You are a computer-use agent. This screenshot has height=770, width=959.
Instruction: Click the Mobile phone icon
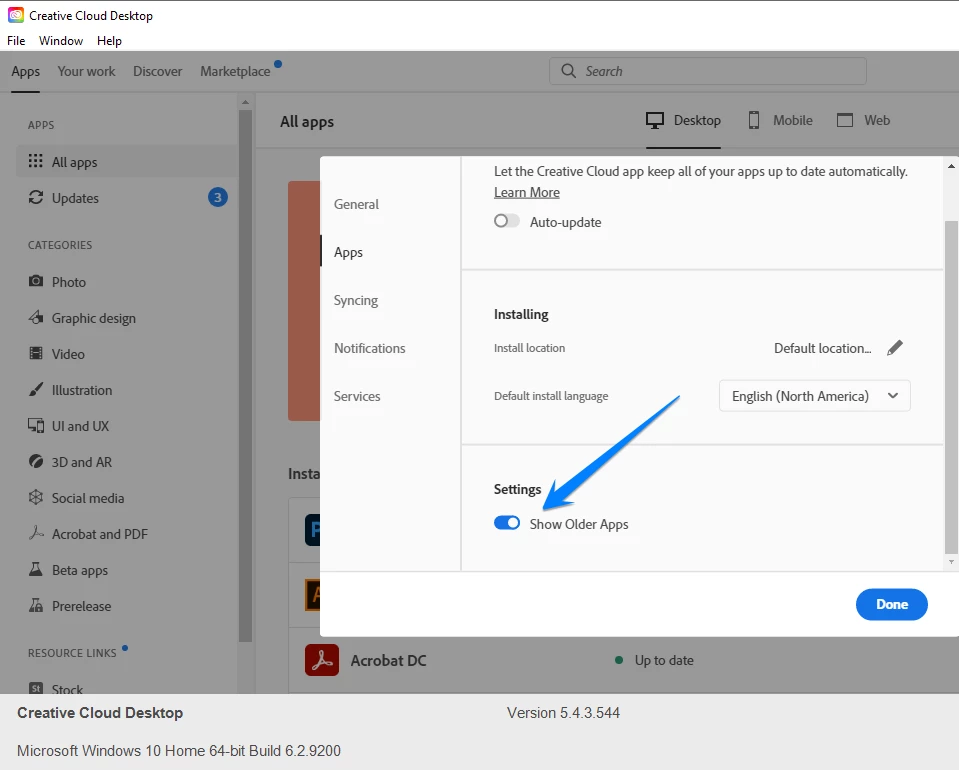(754, 120)
